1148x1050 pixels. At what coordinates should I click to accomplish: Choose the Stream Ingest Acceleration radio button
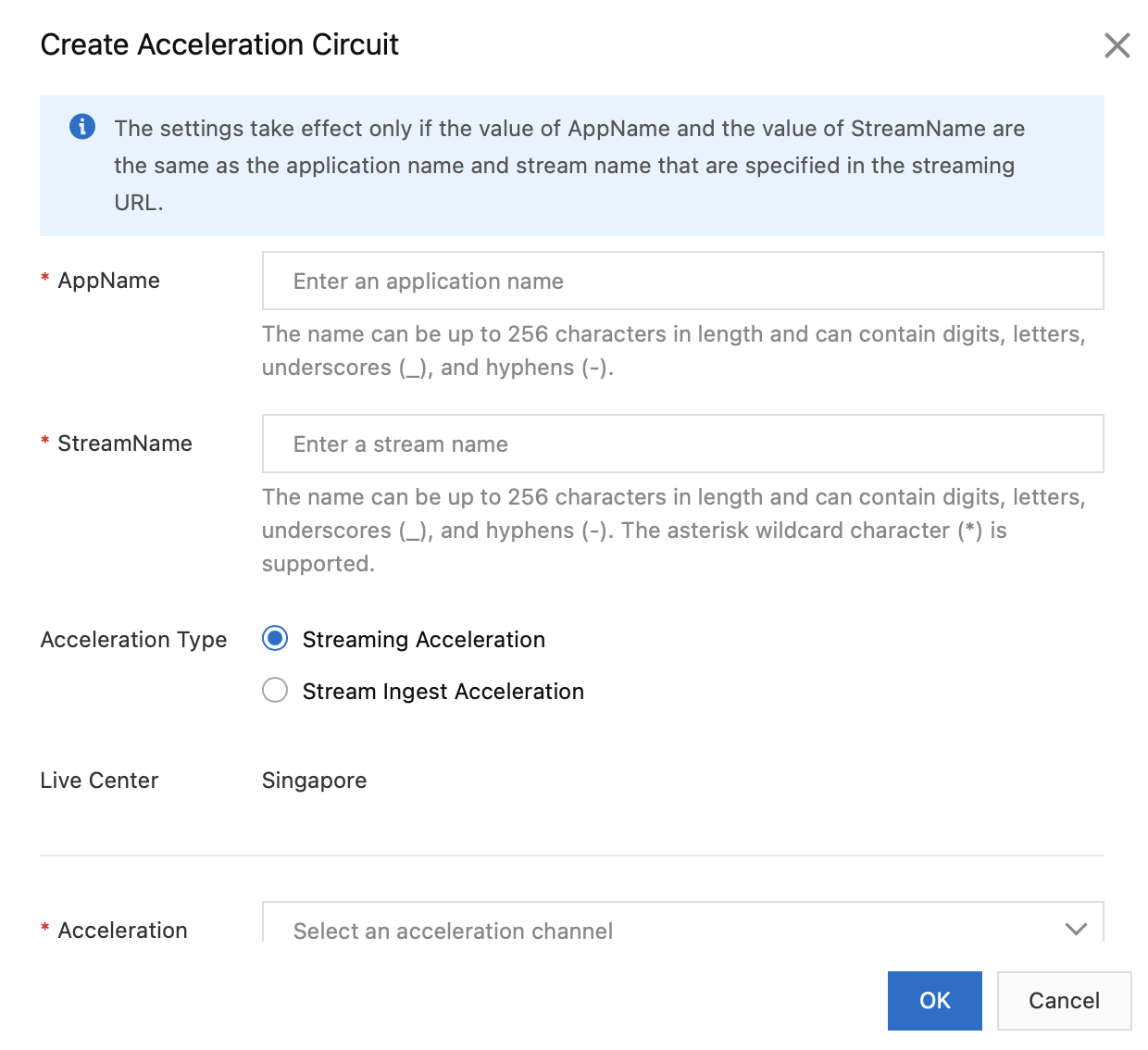pos(275,691)
